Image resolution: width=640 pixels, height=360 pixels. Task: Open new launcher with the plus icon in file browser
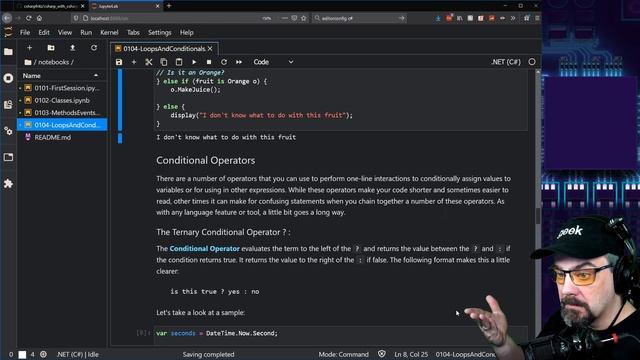(x=29, y=48)
